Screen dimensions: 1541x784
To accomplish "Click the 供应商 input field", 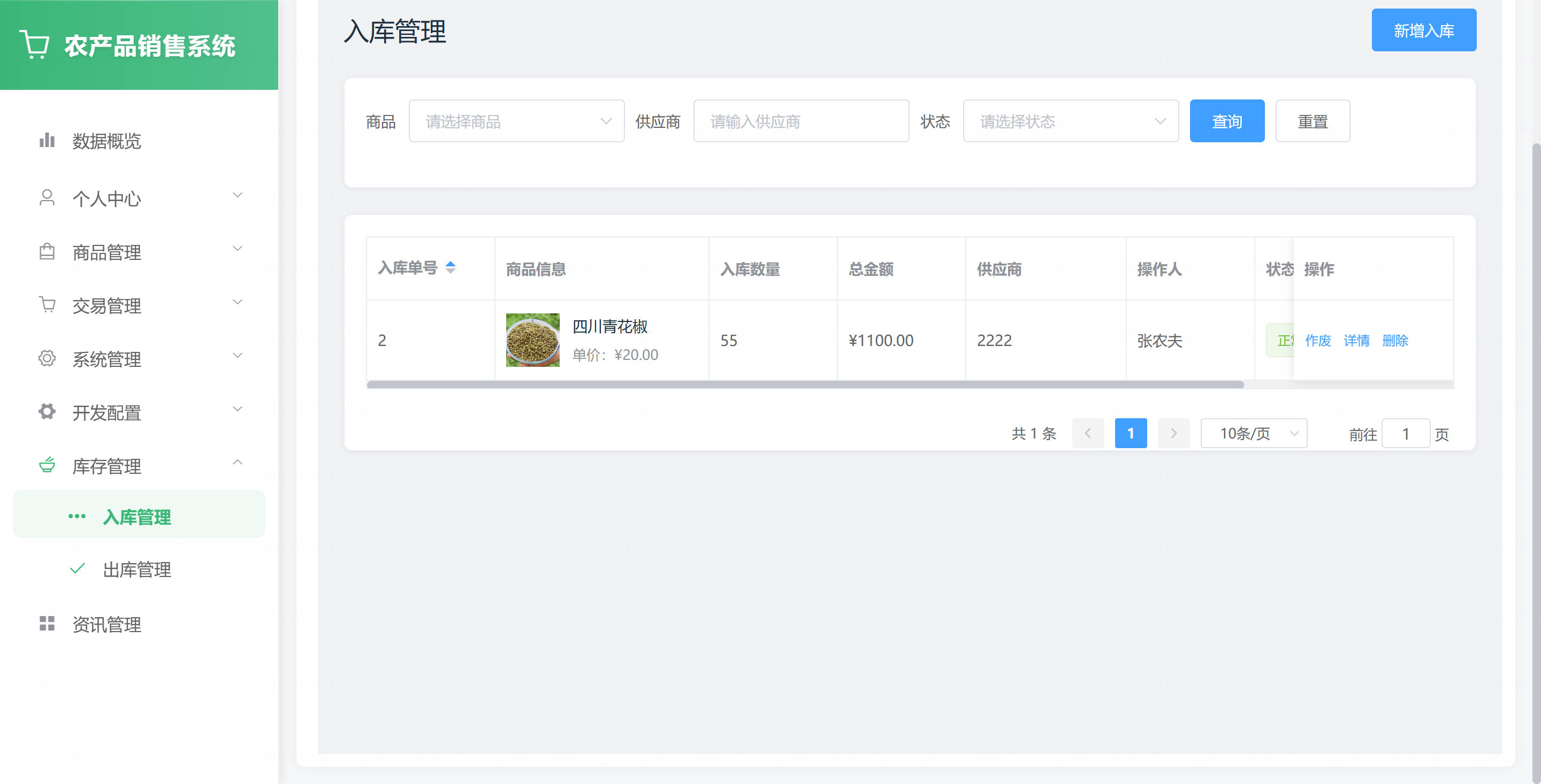I will (801, 121).
